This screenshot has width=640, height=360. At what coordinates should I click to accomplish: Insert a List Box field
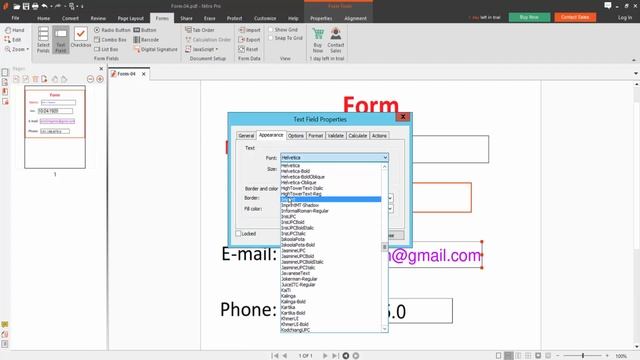coord(106,49)
